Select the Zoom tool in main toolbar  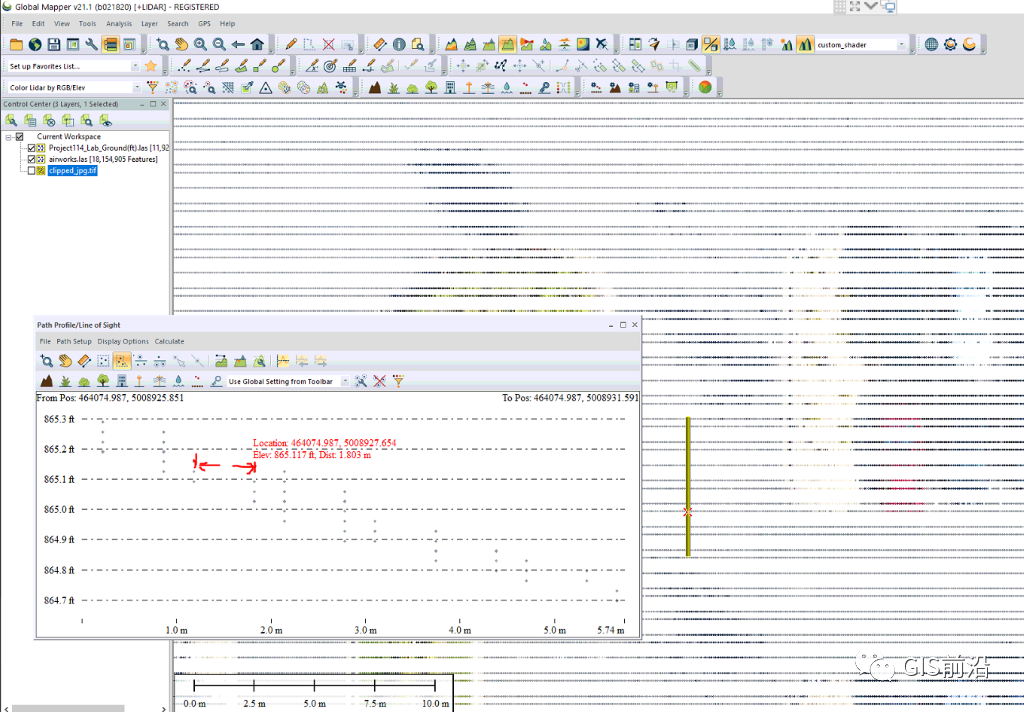click(x=163, y=44)
